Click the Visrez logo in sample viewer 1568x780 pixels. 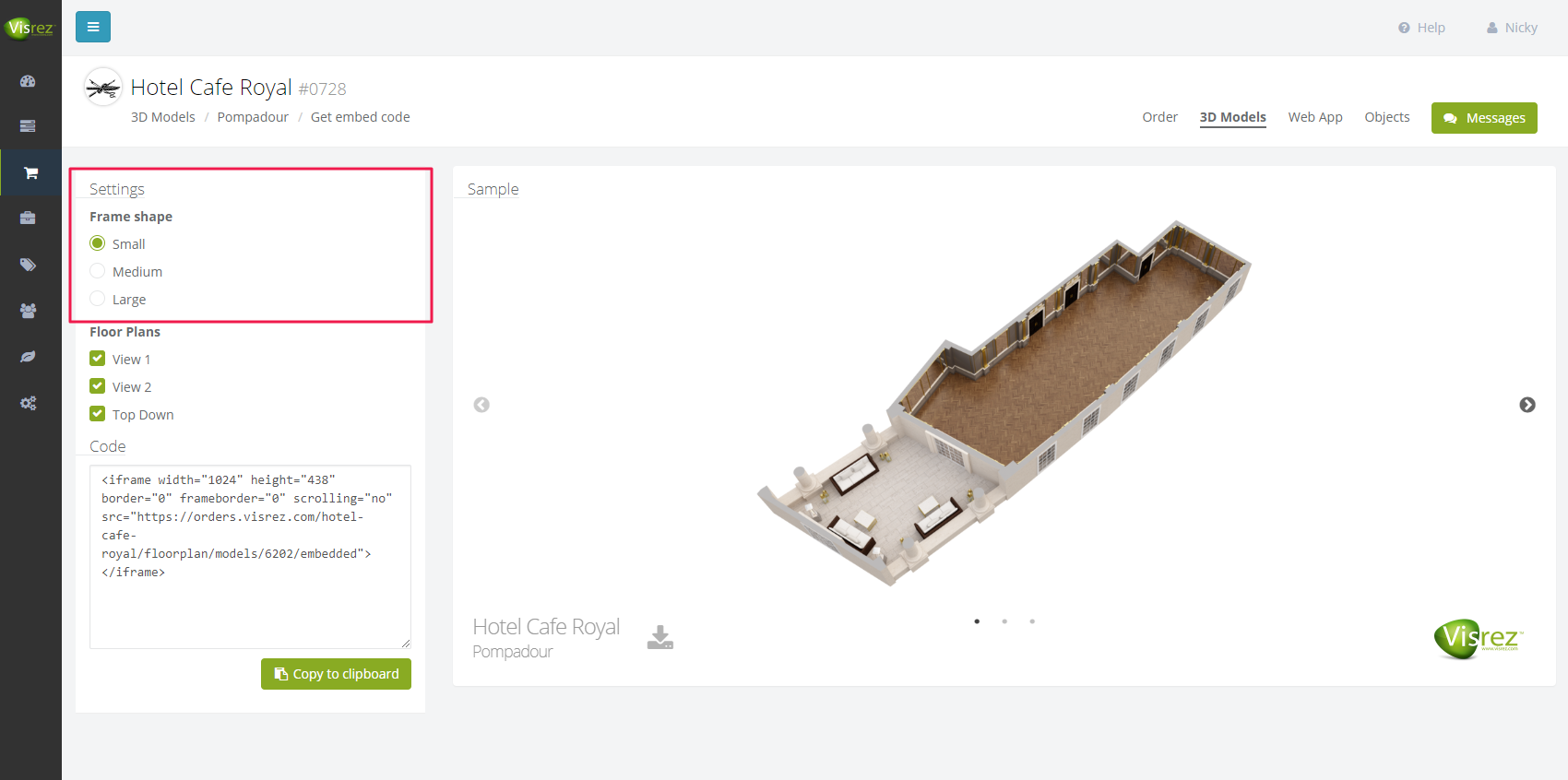(x=1479, y=638)
